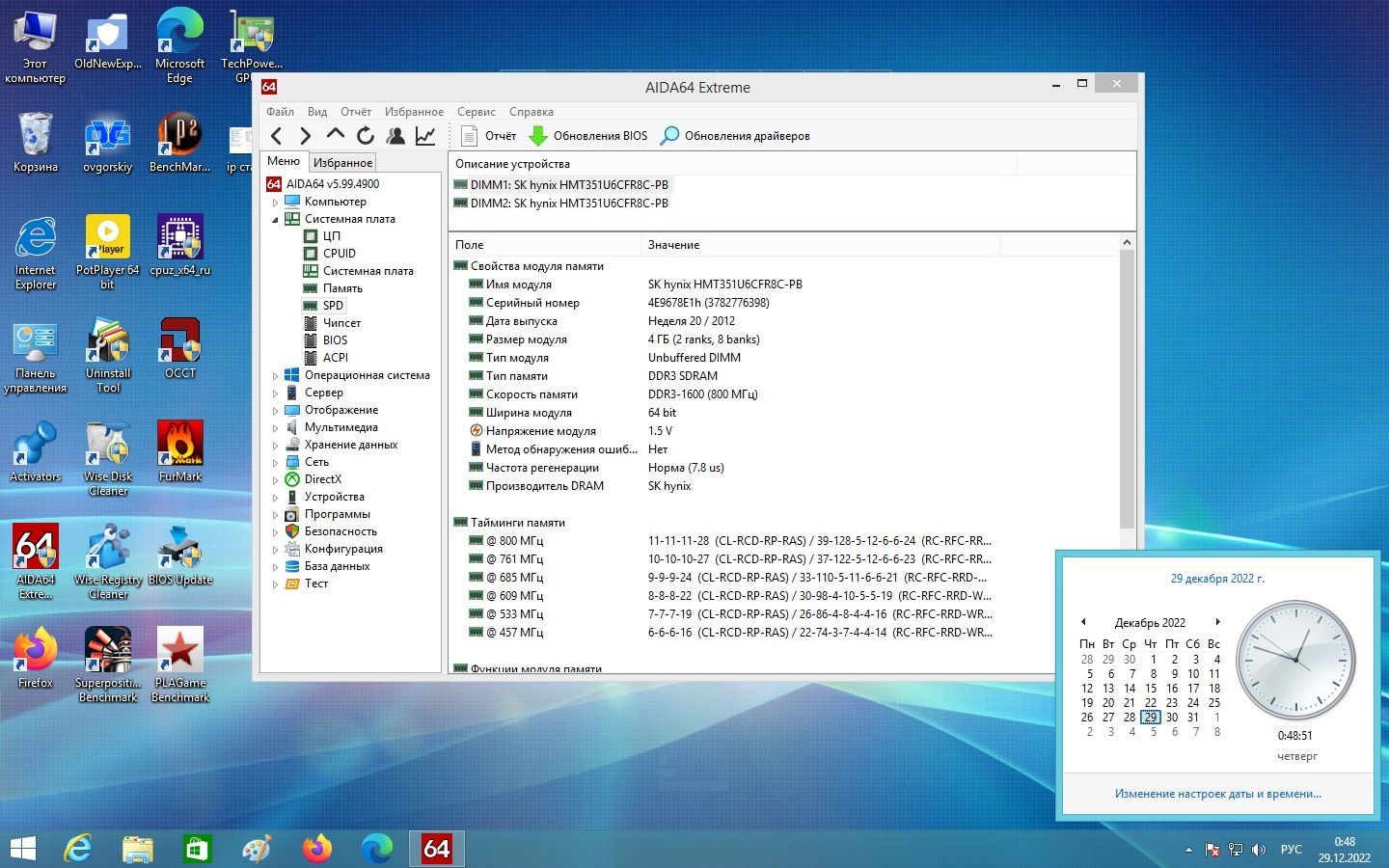Expand the Мультимедиа tree node
The height and width of the screenshot is (868, 1389).
point(275,428)
